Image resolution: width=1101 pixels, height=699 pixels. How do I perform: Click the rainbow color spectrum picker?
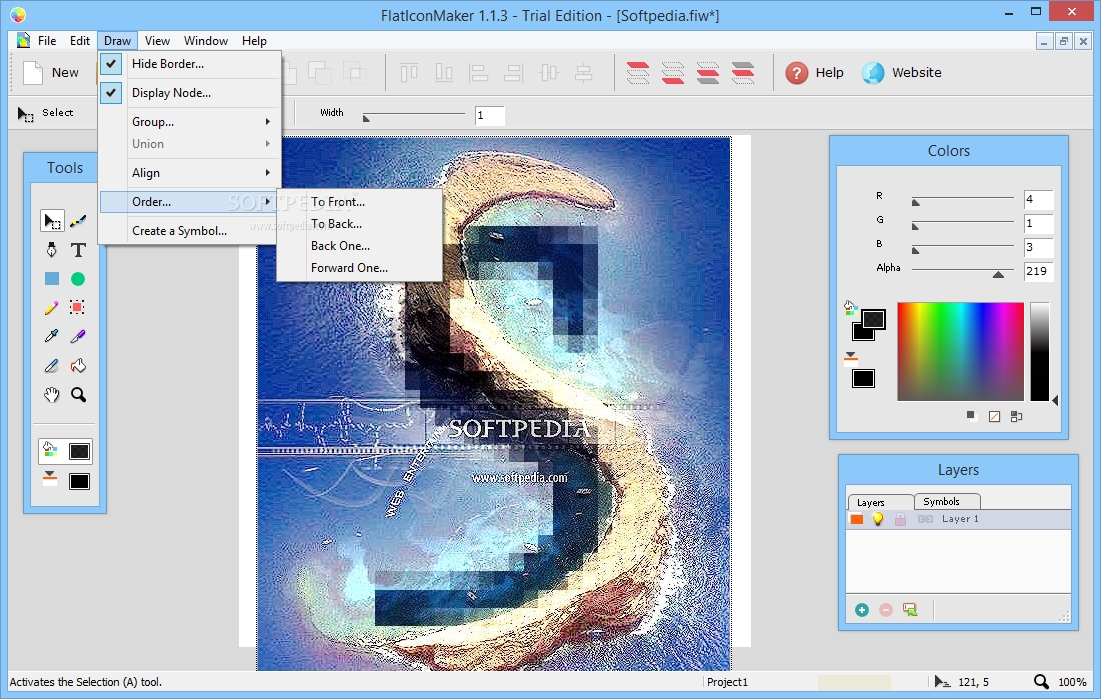click(x=961, y=352)
